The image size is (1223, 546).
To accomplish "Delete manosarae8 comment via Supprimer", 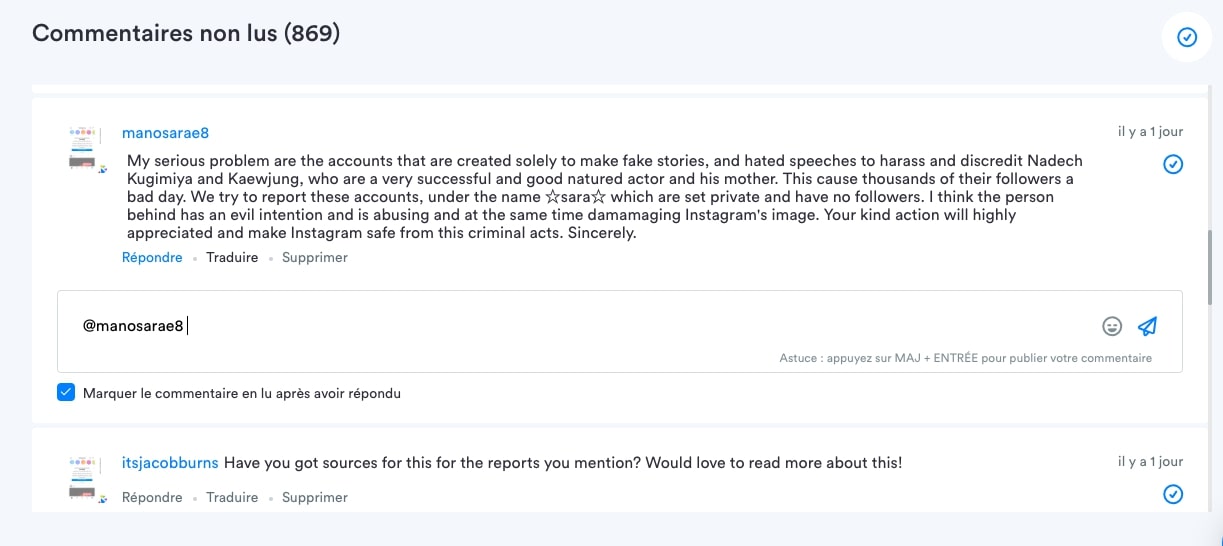I will pyautogui.click(x=315, y=257).
